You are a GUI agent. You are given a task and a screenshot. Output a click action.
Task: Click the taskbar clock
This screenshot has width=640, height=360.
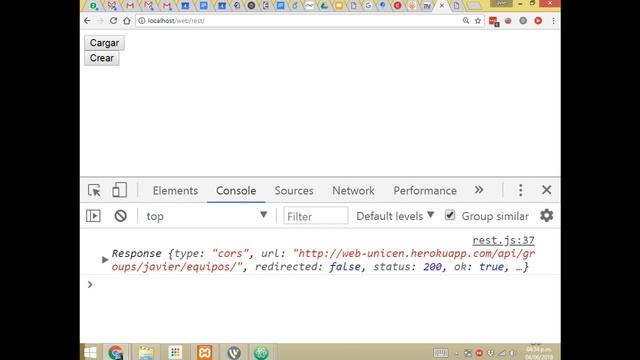tap(539, 353)
